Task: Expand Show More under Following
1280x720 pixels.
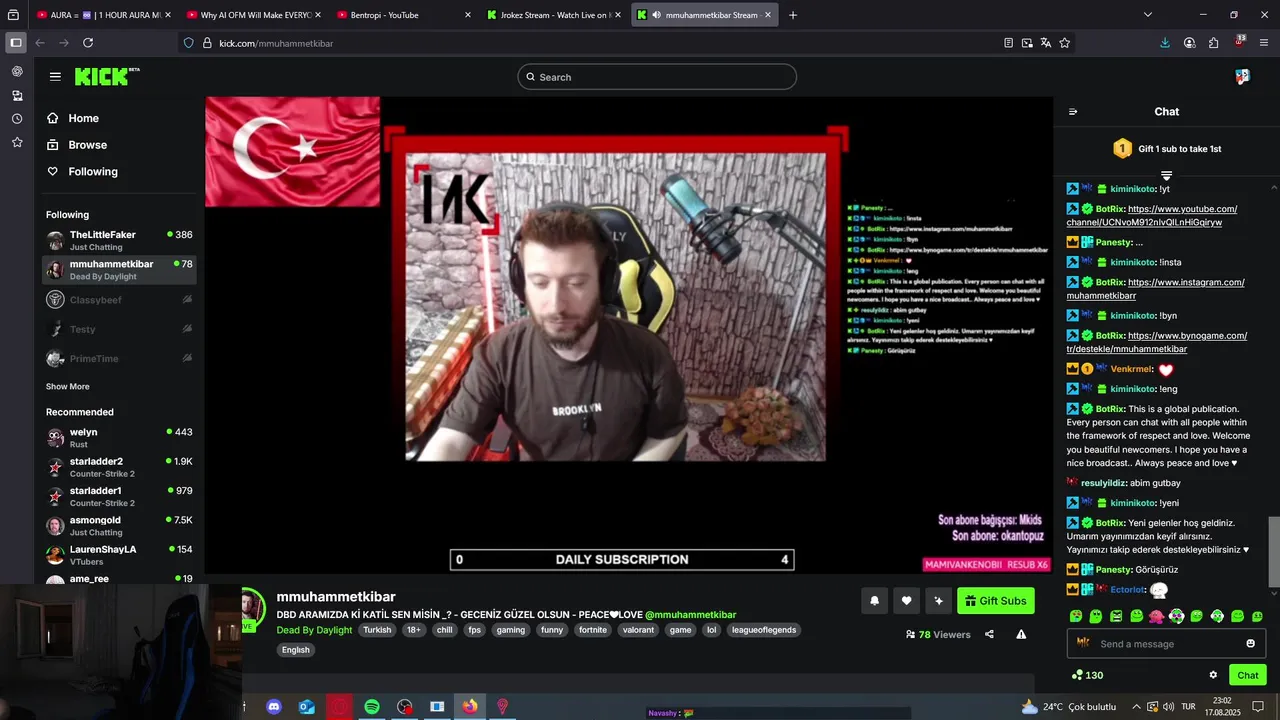Action: pos(67,387)
